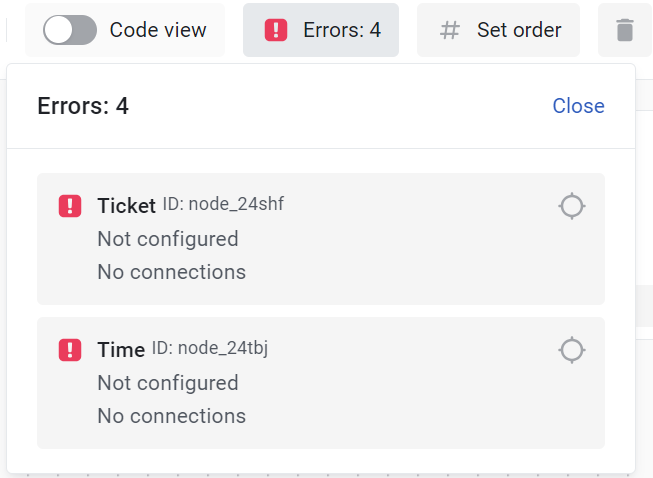653x478 pixels.
Task: Click the node_24tbj ID text
Action: pyautogui.click(x=210, y=348)
